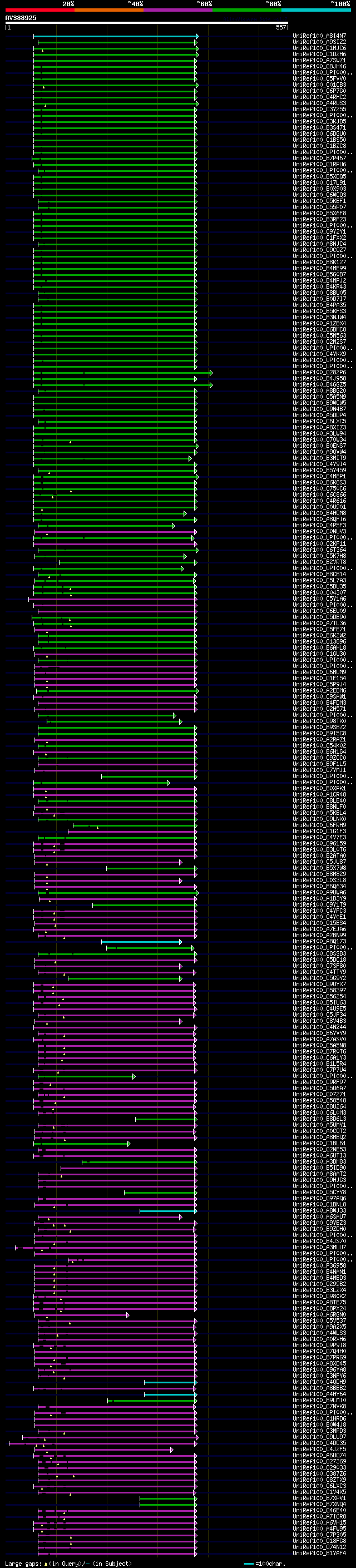Click the UniRef100_Q1RPU6 entry
The image size is (356, 1568).
click(319, 164)
